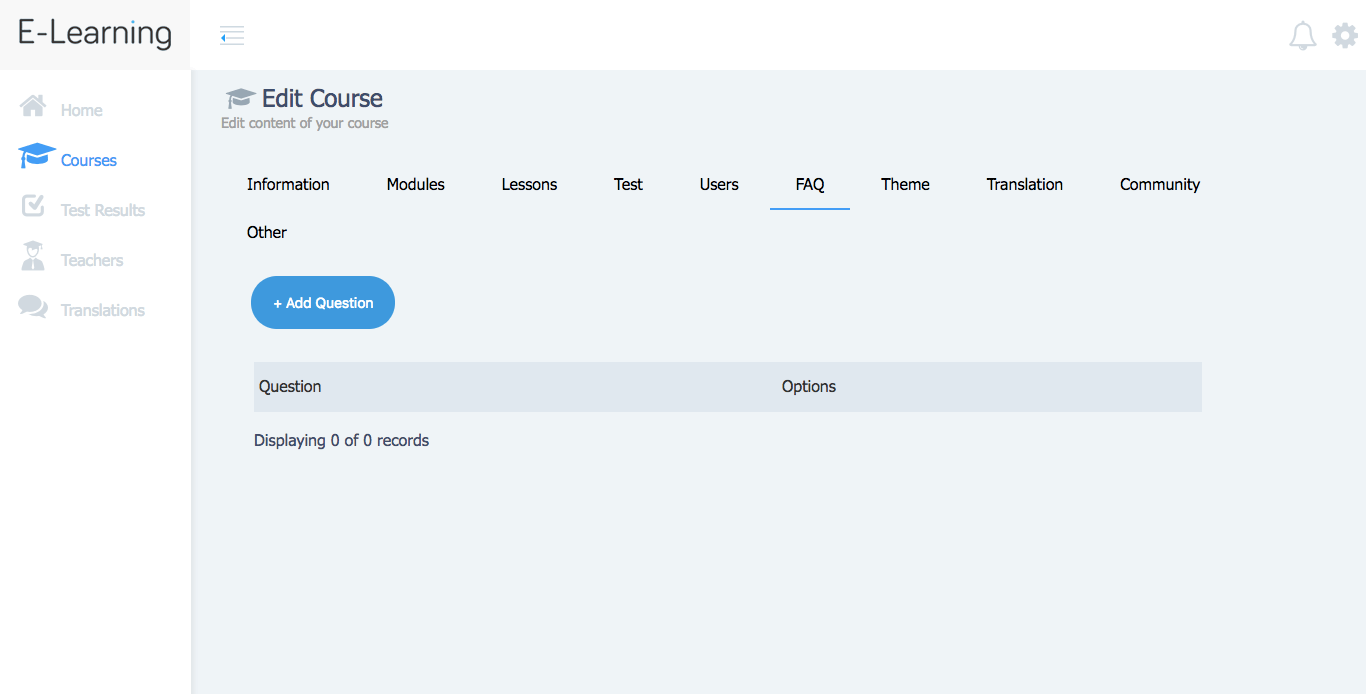Screen dimensions: 1366x694
Task: Open the notifications bell
Action: 1303,36
